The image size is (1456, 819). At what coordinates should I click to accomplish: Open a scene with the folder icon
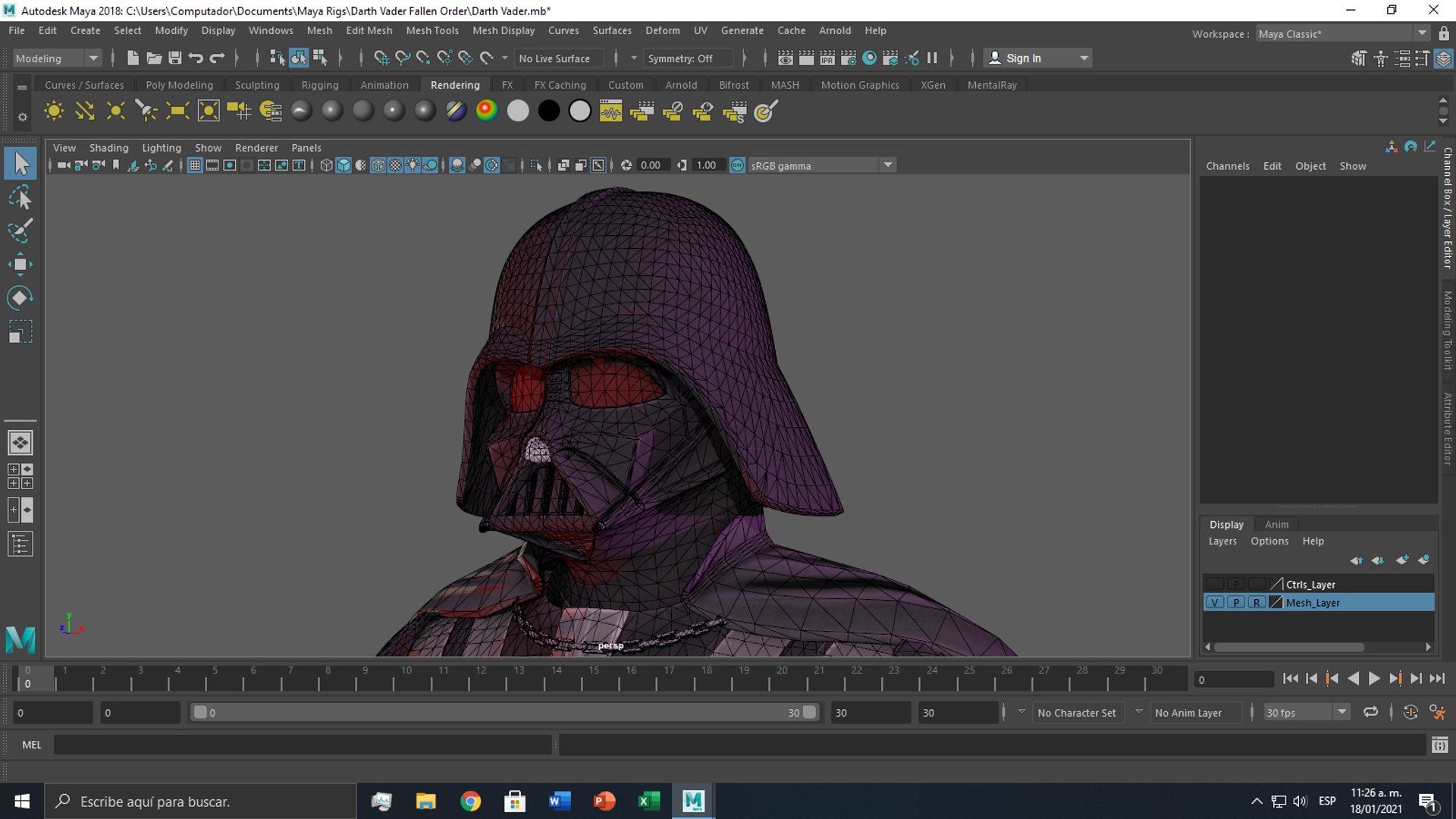point(154,58)
